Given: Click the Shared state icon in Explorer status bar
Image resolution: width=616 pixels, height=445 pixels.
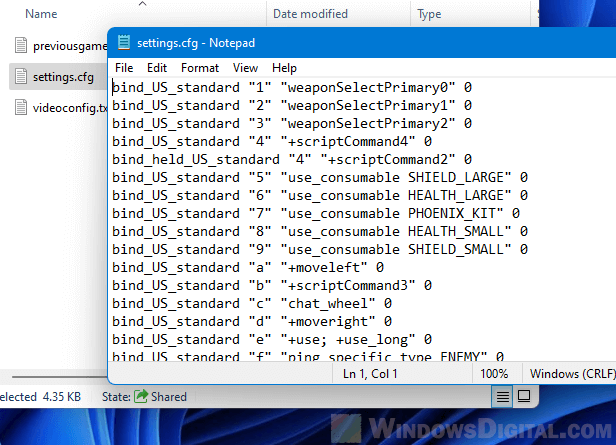Looking at the screenshot, I should 141,396.
